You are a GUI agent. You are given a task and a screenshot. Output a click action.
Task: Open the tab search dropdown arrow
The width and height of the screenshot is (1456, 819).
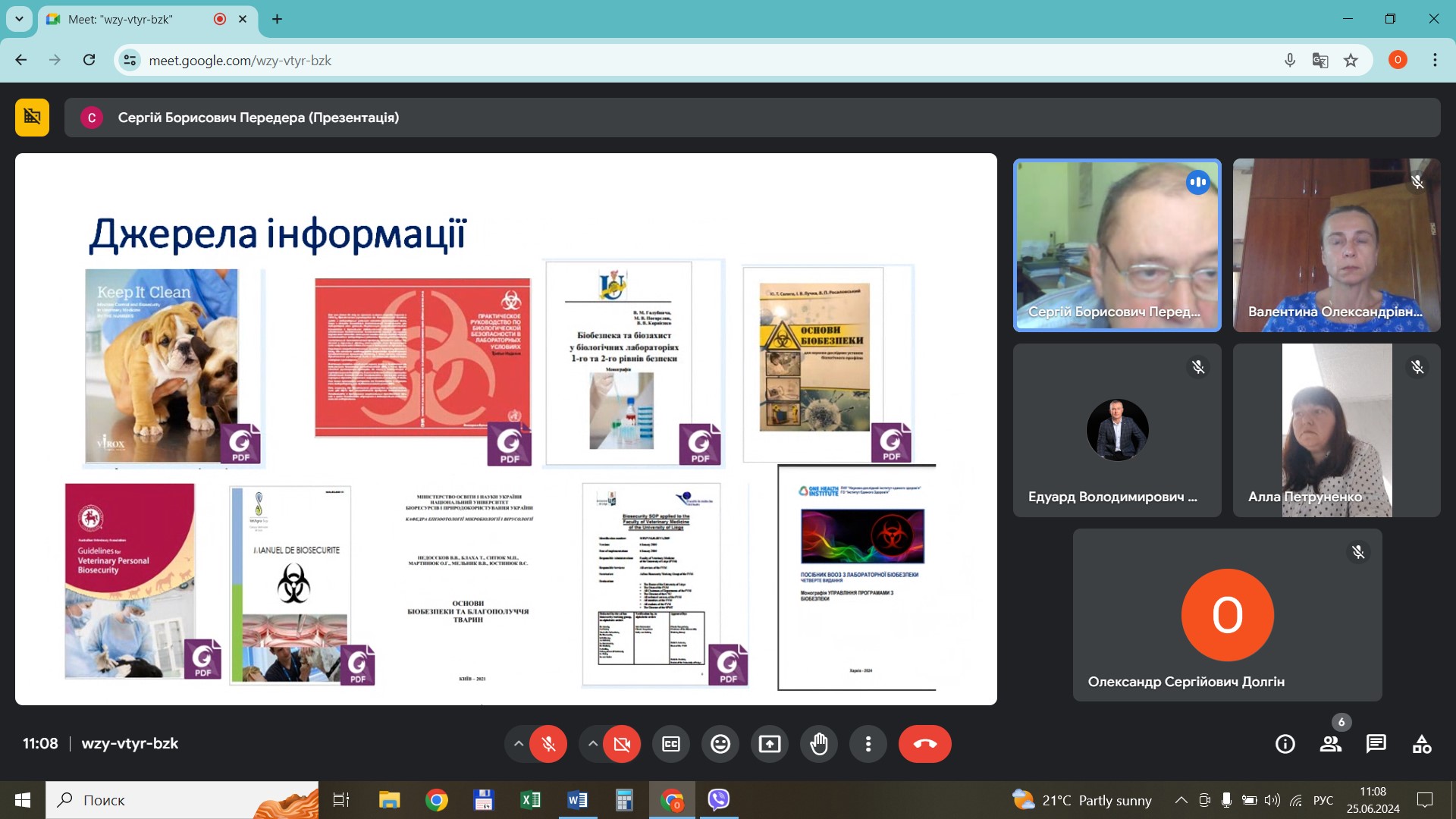[x=19, y=19]
